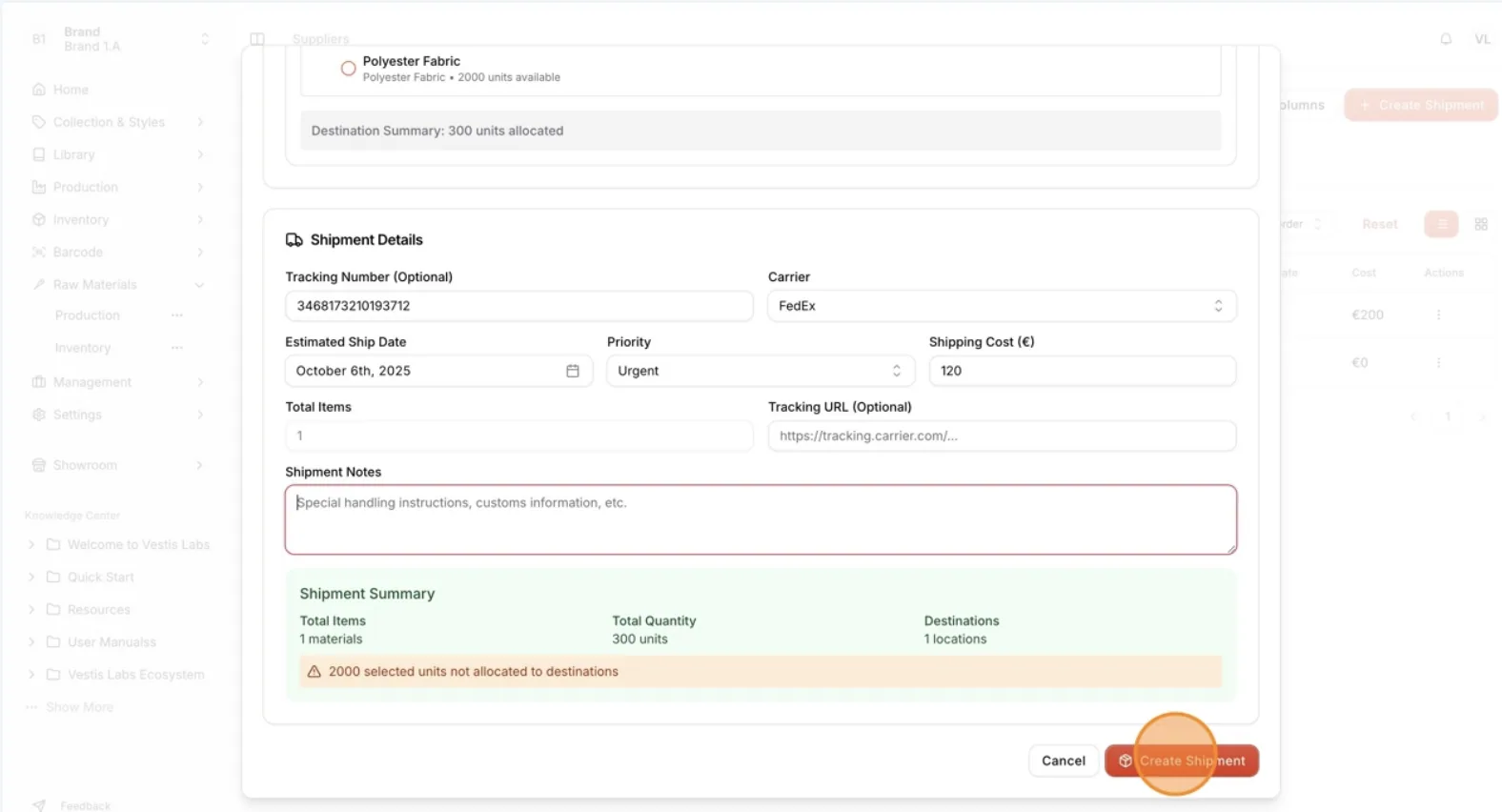The image size is (1502, 812).
Task: Expand the Library menu
Action: pyautogui.click(x=119, y=154)
